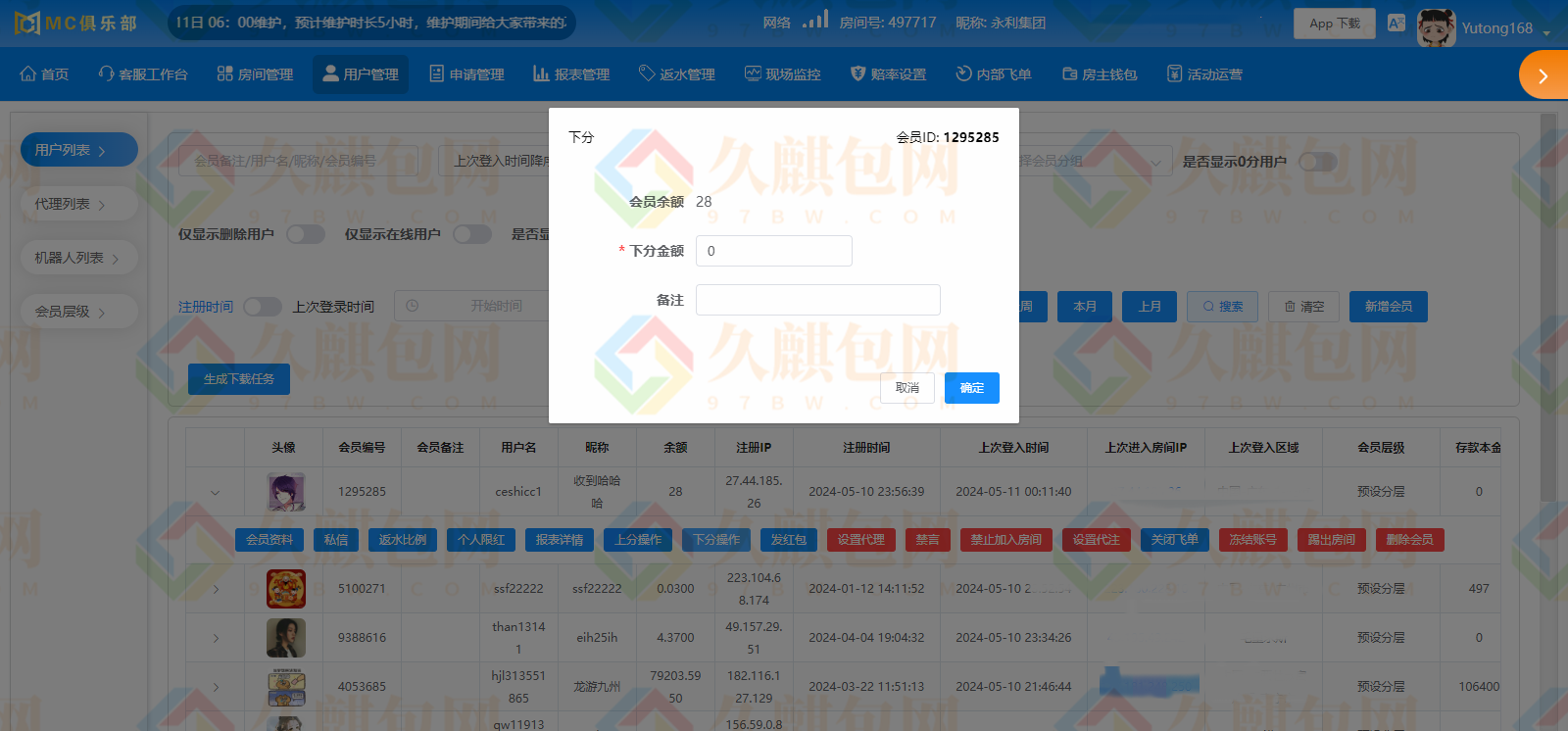Open 现场监控 menu
This screenshot has width=1568, height=731.
[783, 74]
